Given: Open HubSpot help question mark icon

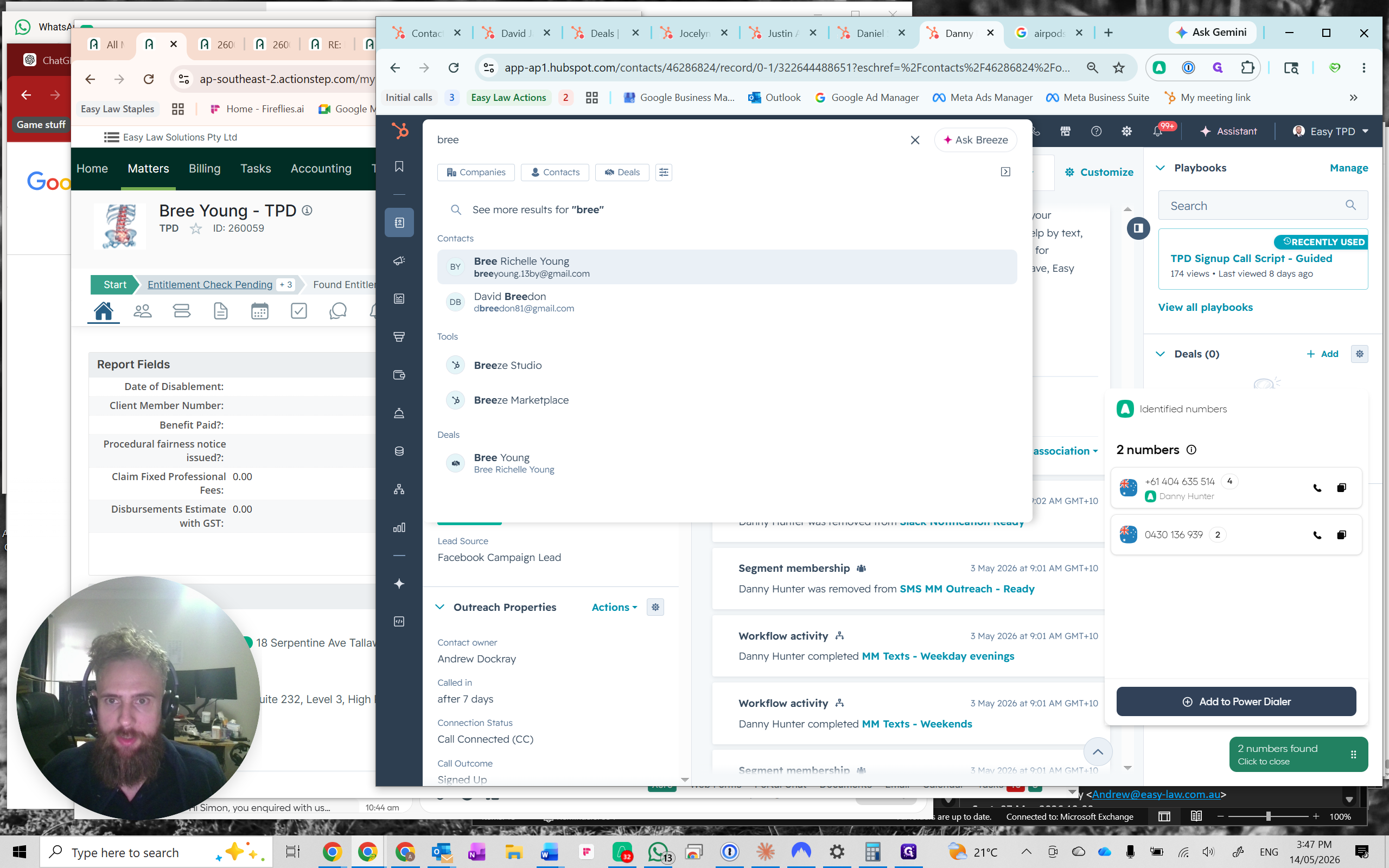Looking at the screenshot, I should click(1096, 131).
